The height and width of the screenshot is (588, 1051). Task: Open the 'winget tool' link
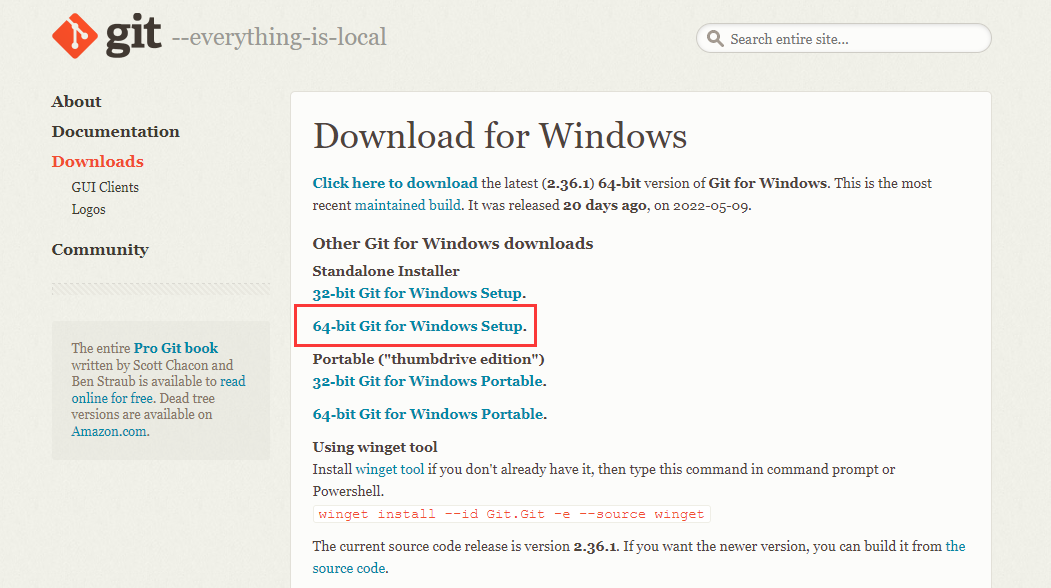390,469
